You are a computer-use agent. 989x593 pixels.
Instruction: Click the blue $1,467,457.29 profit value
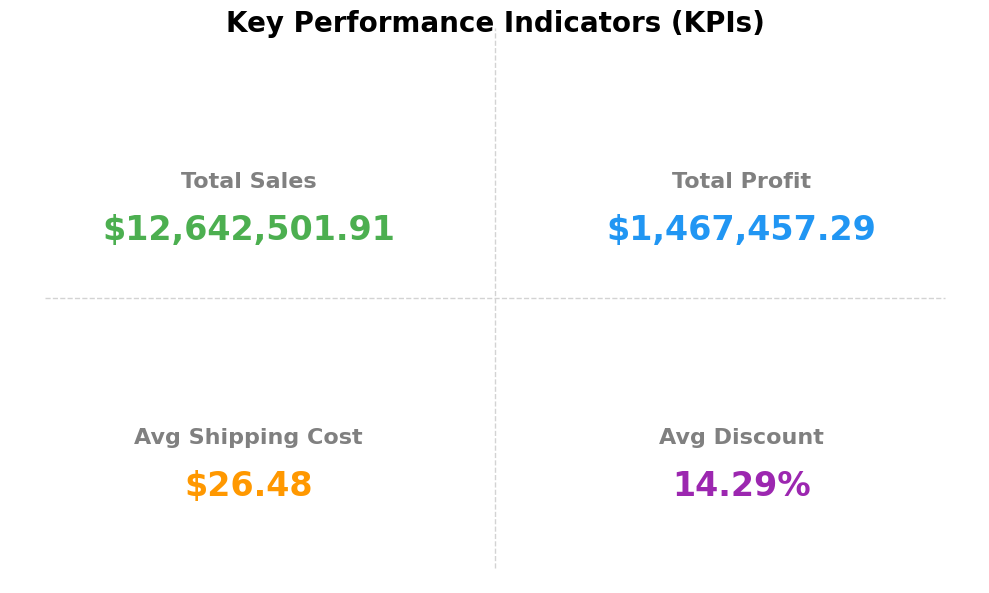741,230
